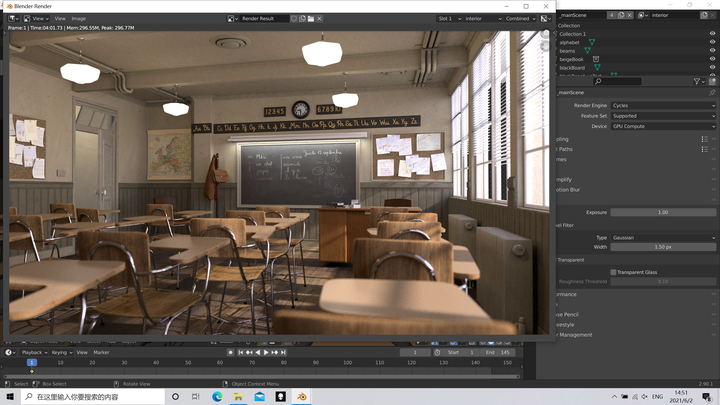This screenshot has width=720, height=405.
Task: Open File Explorer from the taskbar
Action: tap(238, 397)
